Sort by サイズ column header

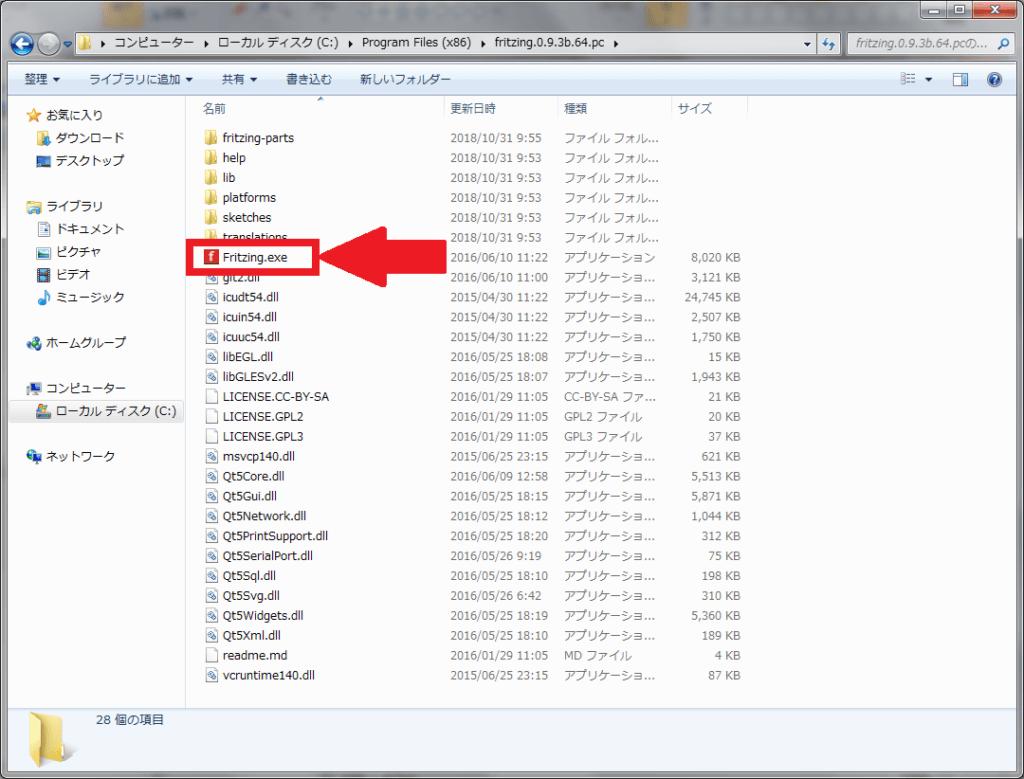(x=695, y=108)
